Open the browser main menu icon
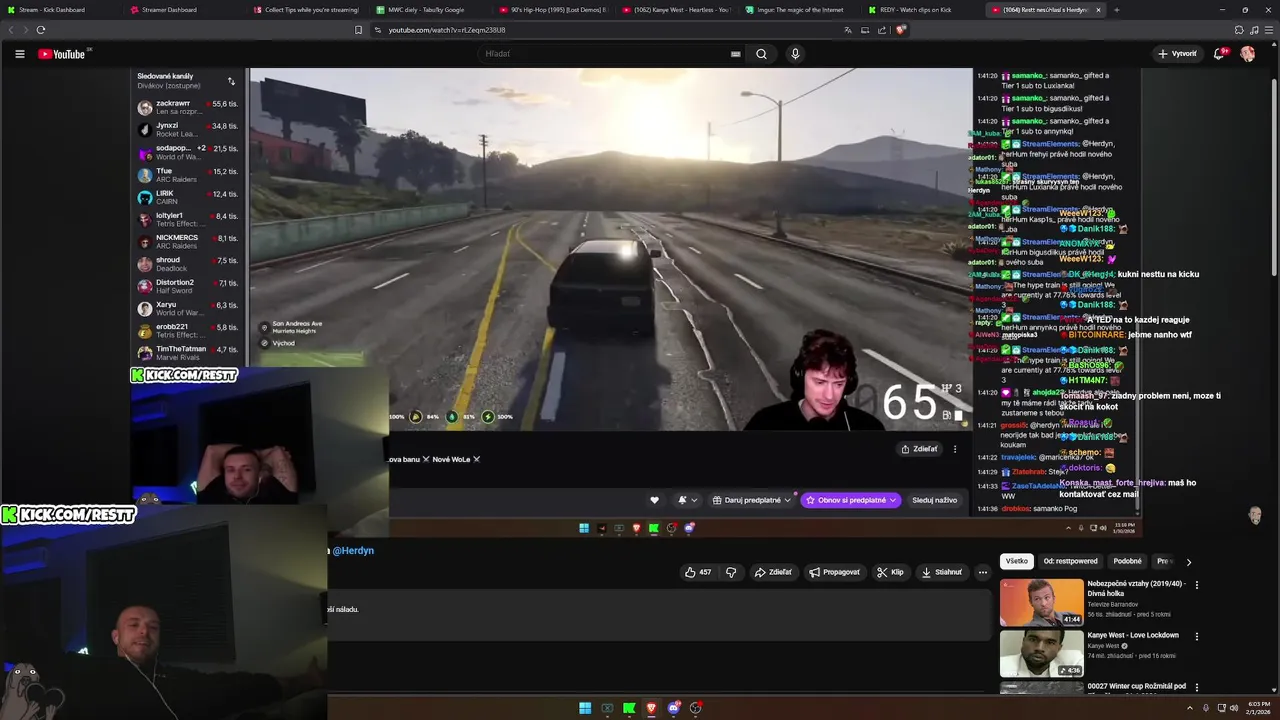The width and height of the screenshot is (1280, 720). 1269,30
